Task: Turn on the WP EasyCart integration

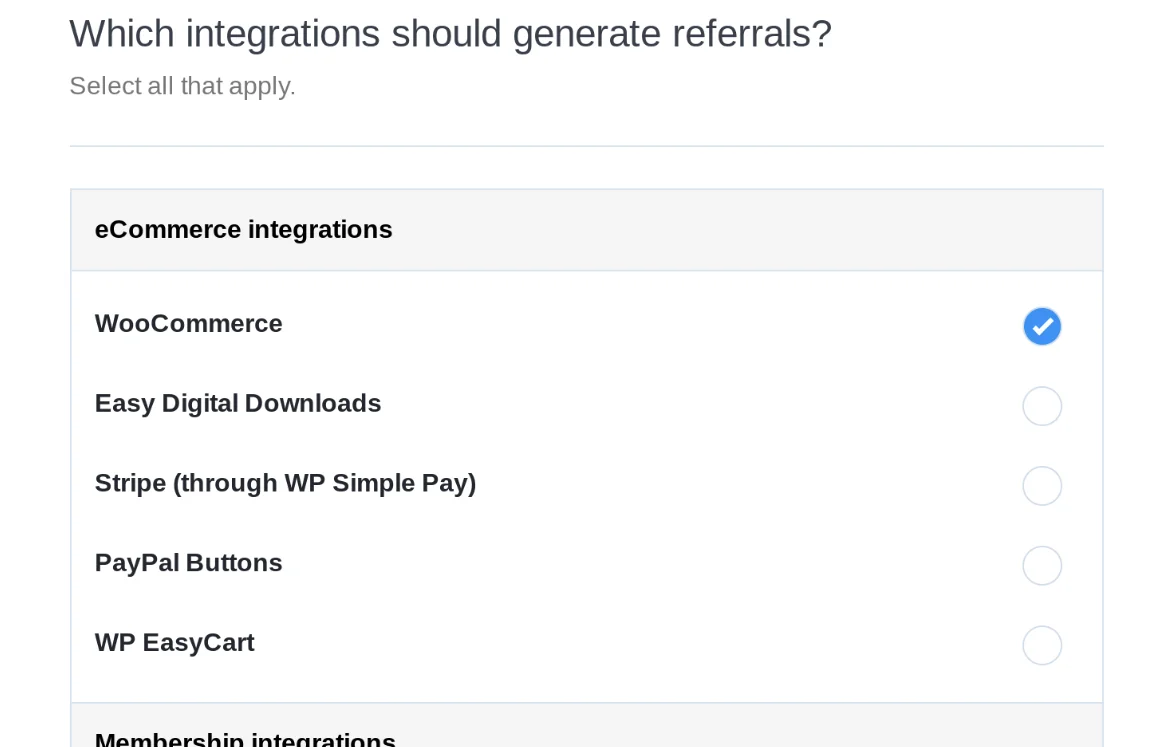Action: [x=1042, y=645]
